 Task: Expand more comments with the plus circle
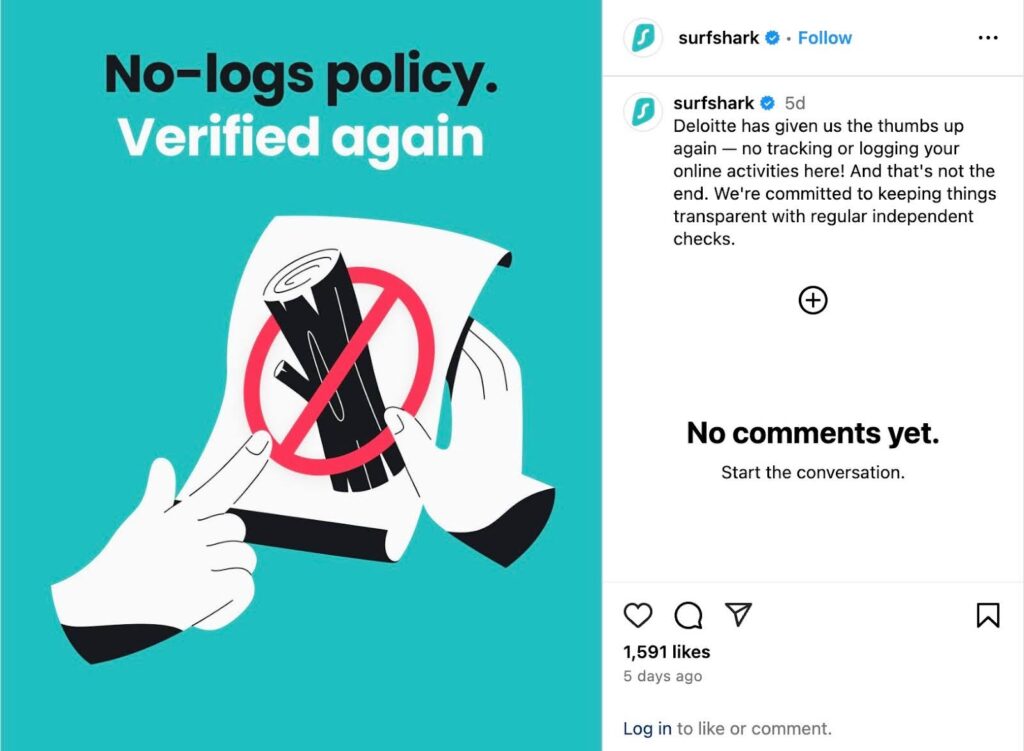click(813, 300)
